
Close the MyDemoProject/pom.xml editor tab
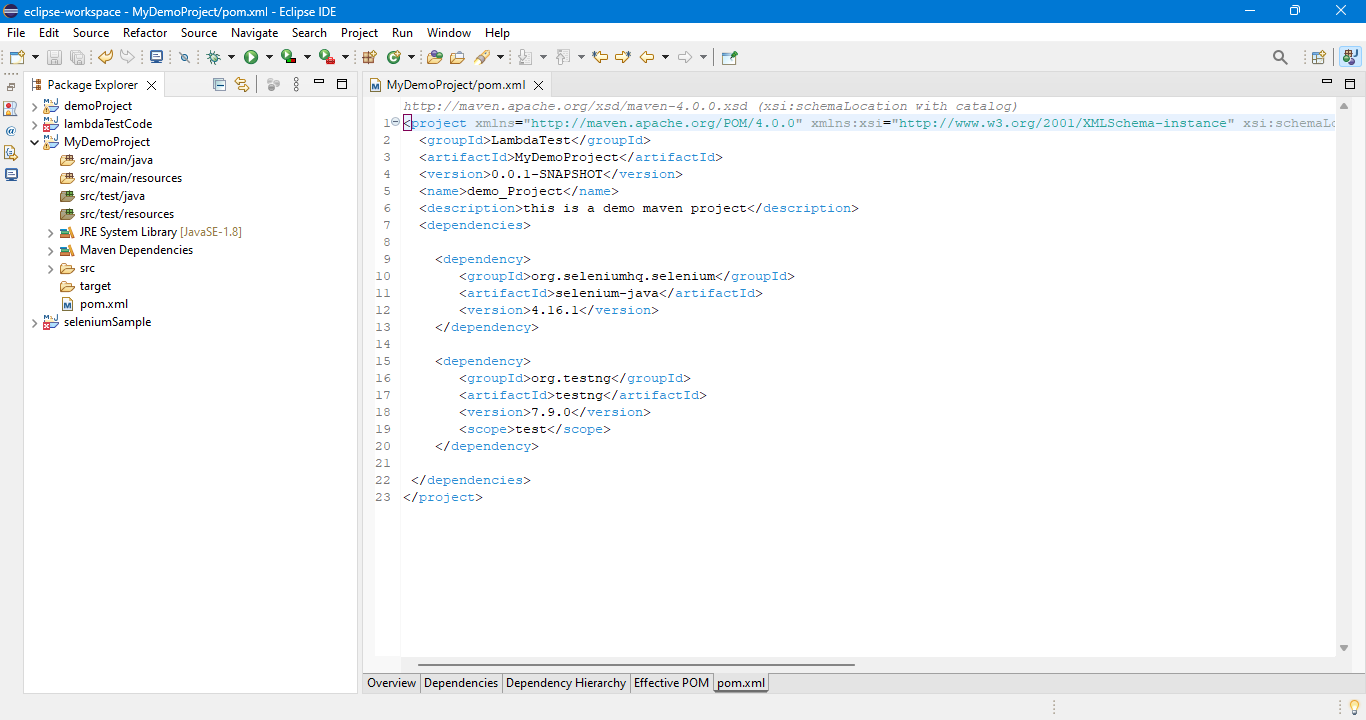click(x=538, y=86)
